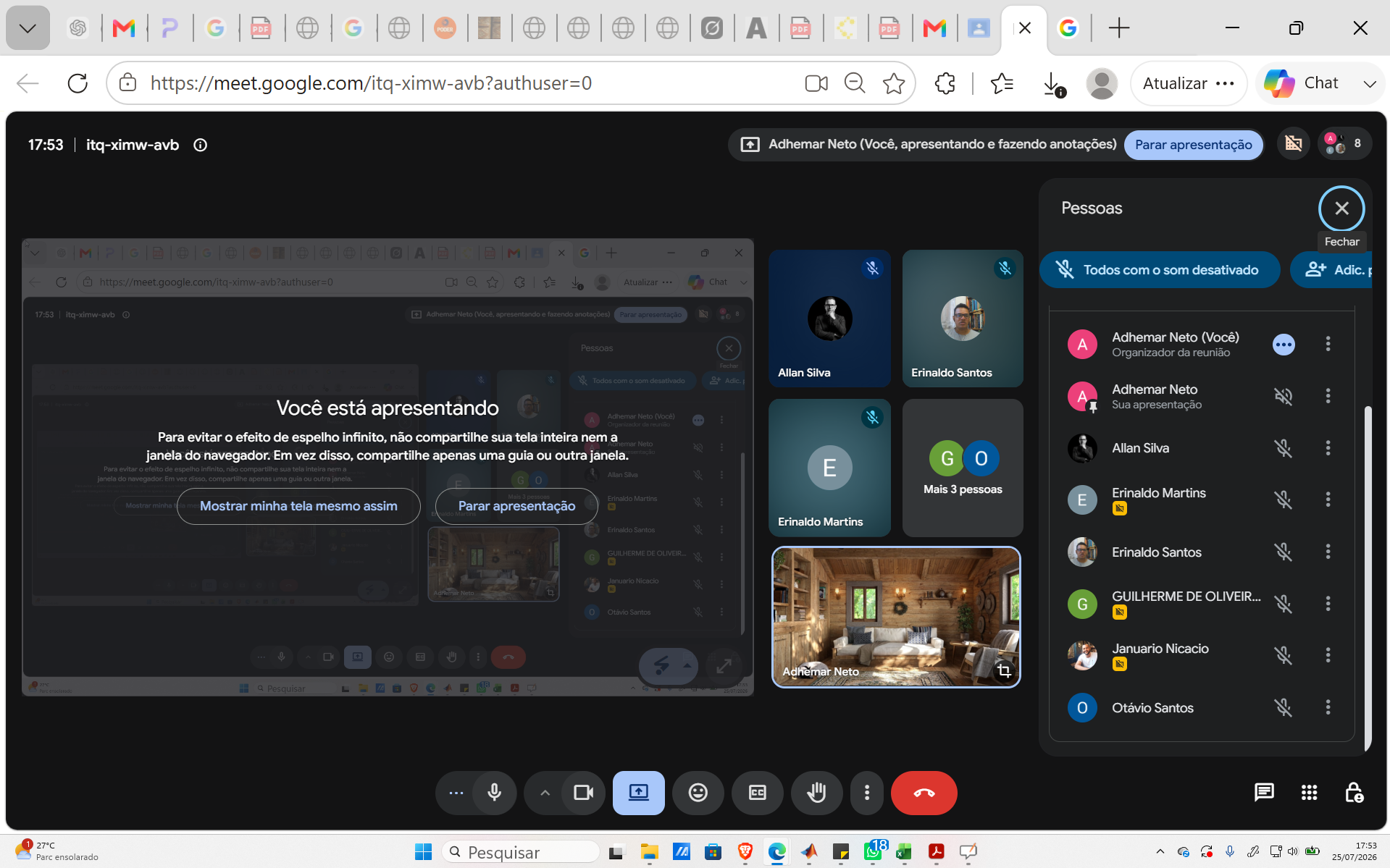Open the tab list chevron at top left

pos(28,28)
